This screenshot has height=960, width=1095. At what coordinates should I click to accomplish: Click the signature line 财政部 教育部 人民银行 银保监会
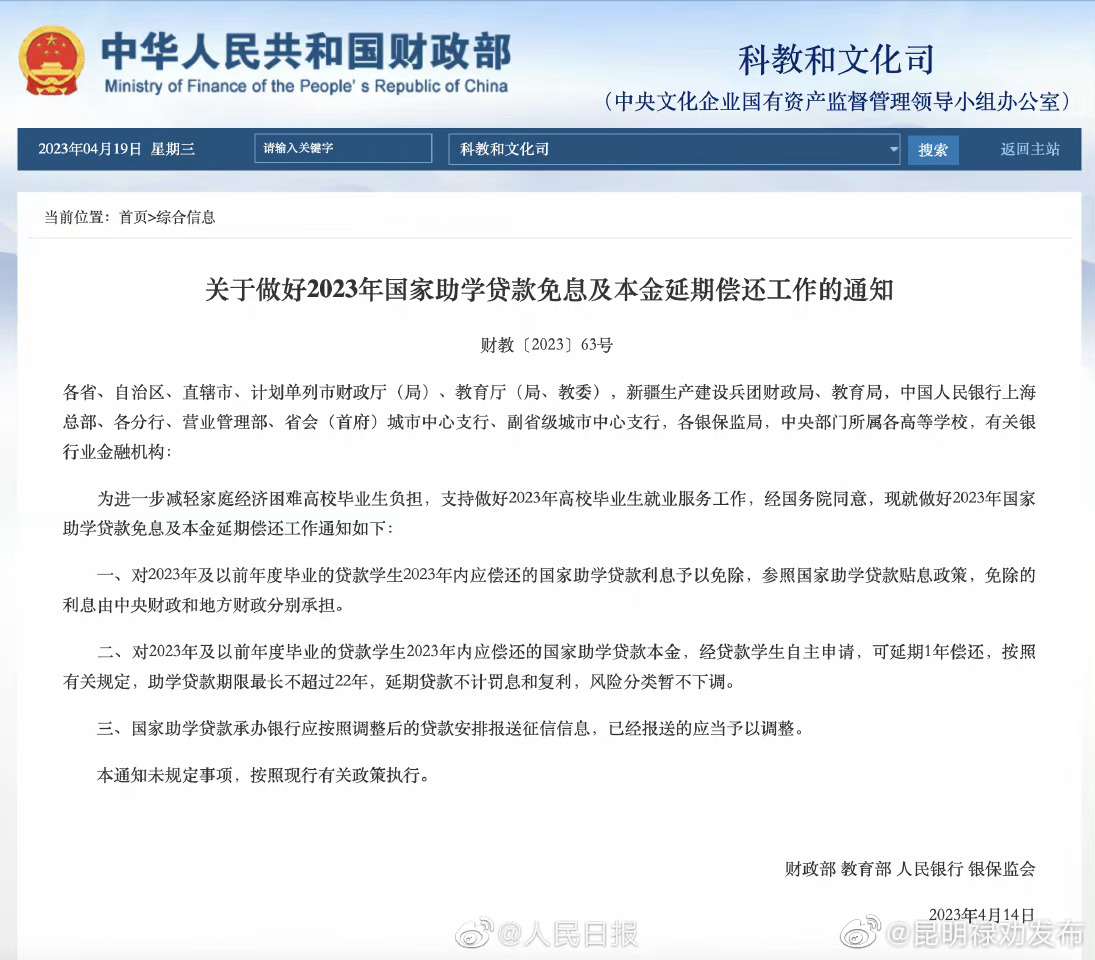tap(910, 869)
